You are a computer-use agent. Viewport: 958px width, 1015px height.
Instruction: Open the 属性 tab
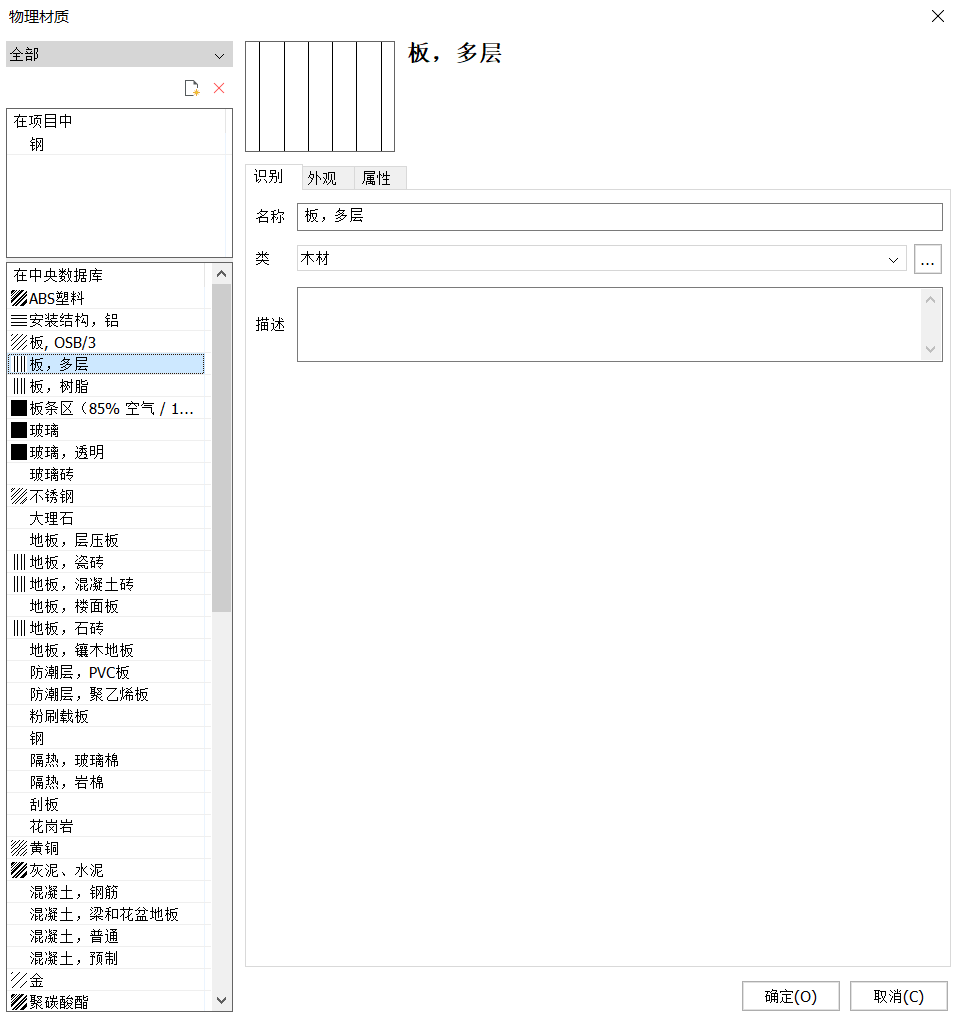pos(377,179)
